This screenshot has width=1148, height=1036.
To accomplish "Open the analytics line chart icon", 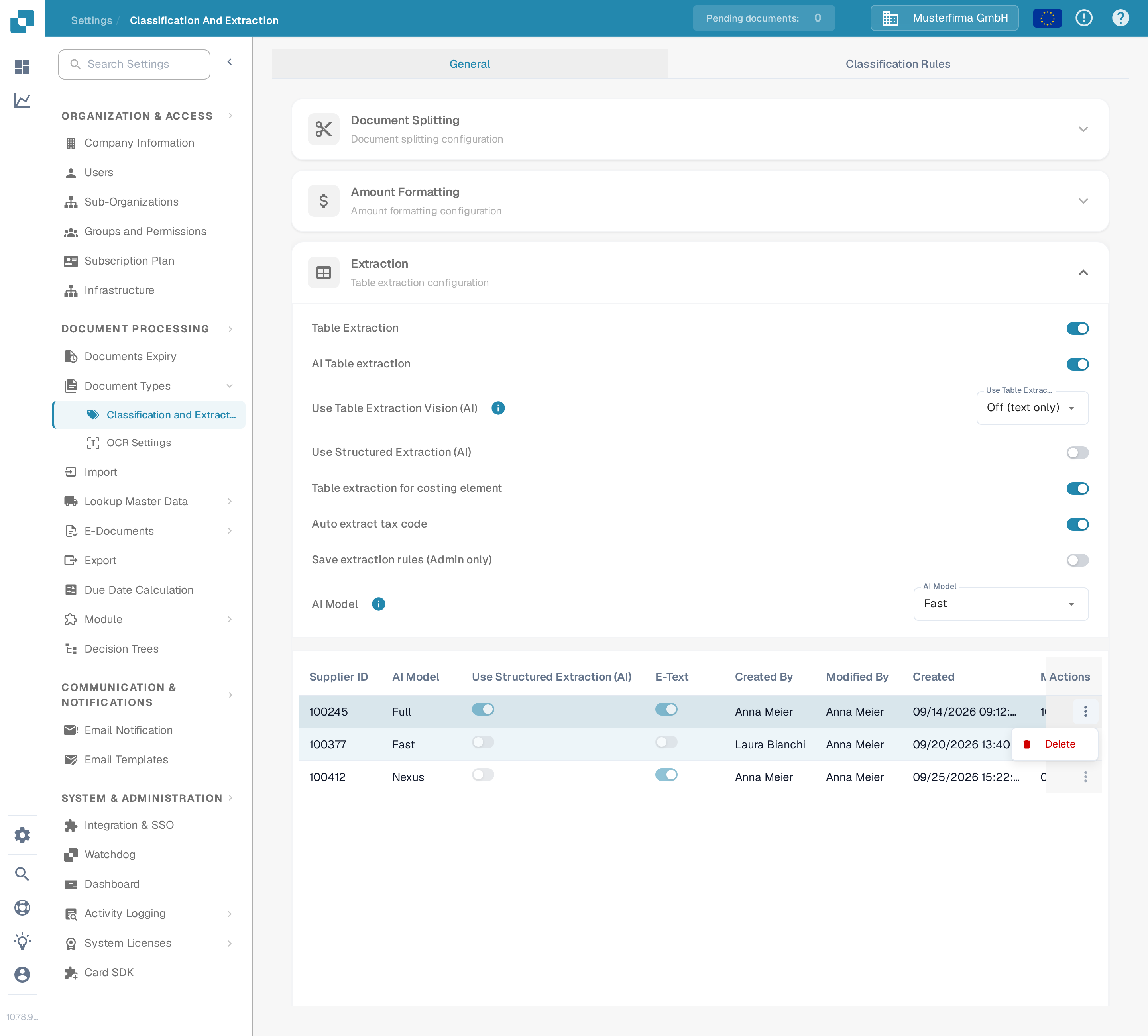I will click(22, 101).
